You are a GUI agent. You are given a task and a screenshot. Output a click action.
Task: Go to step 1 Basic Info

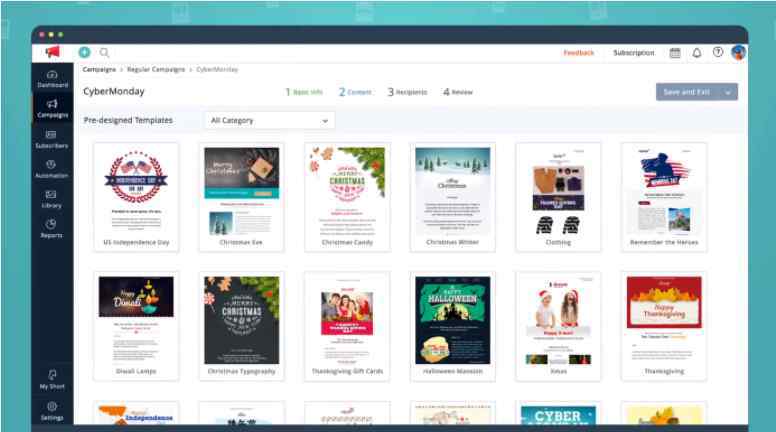(304, 92)
